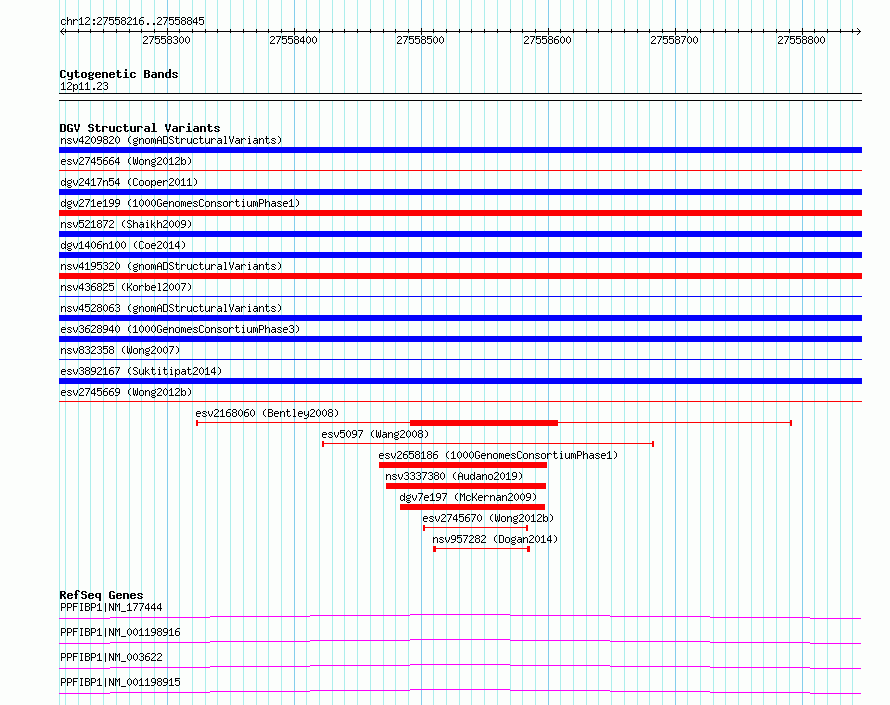Click ruler position 27558400
890x705 pixels.
coord(293,40)
